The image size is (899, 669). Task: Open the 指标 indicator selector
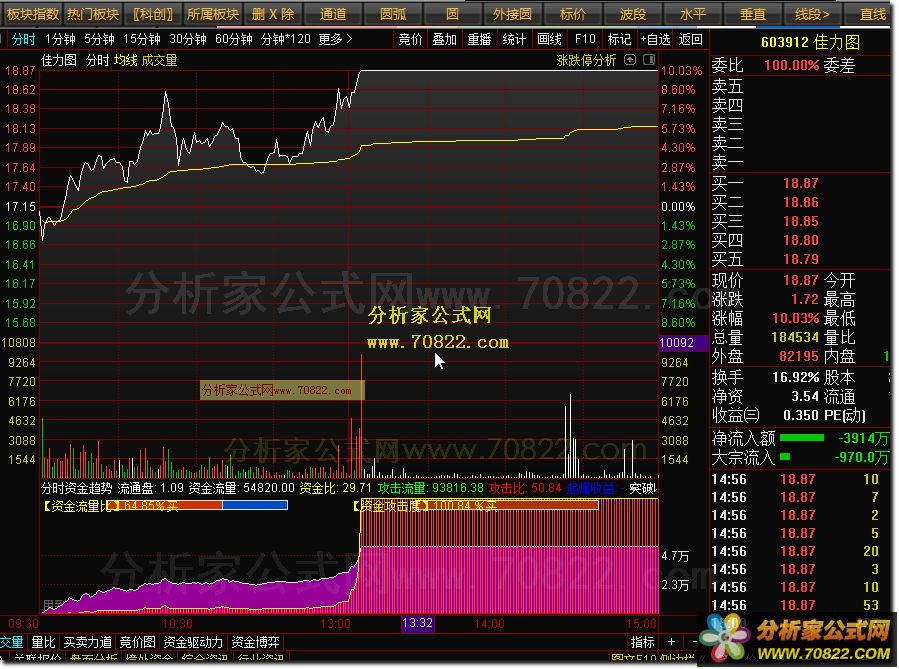(x=642, y=642)
